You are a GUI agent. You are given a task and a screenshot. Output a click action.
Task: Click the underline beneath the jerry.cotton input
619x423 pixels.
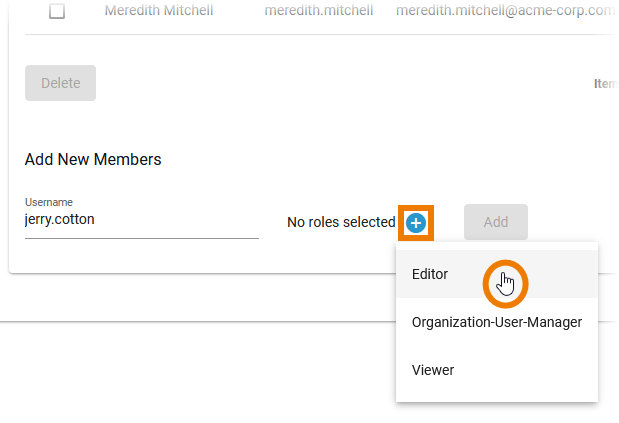(141, 238)
